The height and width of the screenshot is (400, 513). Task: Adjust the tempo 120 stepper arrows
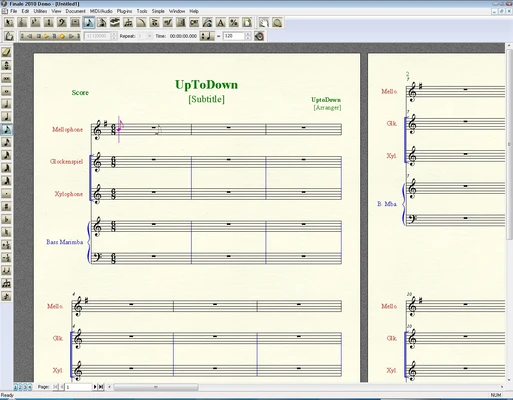[x=248, y=36]
